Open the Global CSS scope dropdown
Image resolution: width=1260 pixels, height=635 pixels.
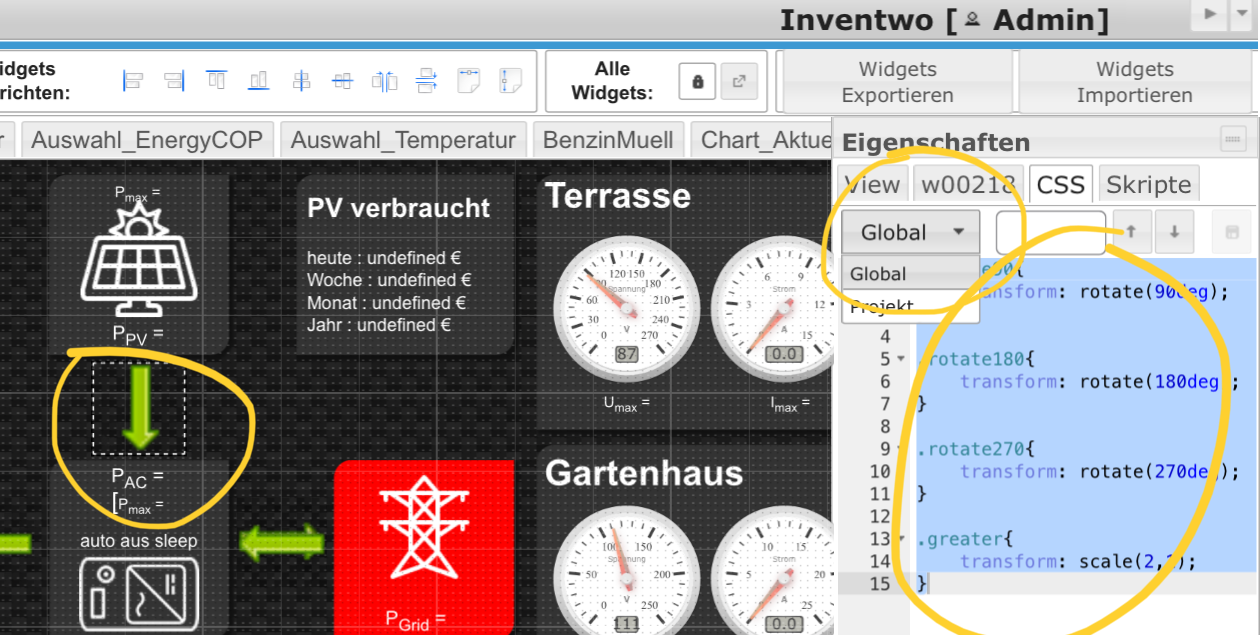tap(910, 232)
